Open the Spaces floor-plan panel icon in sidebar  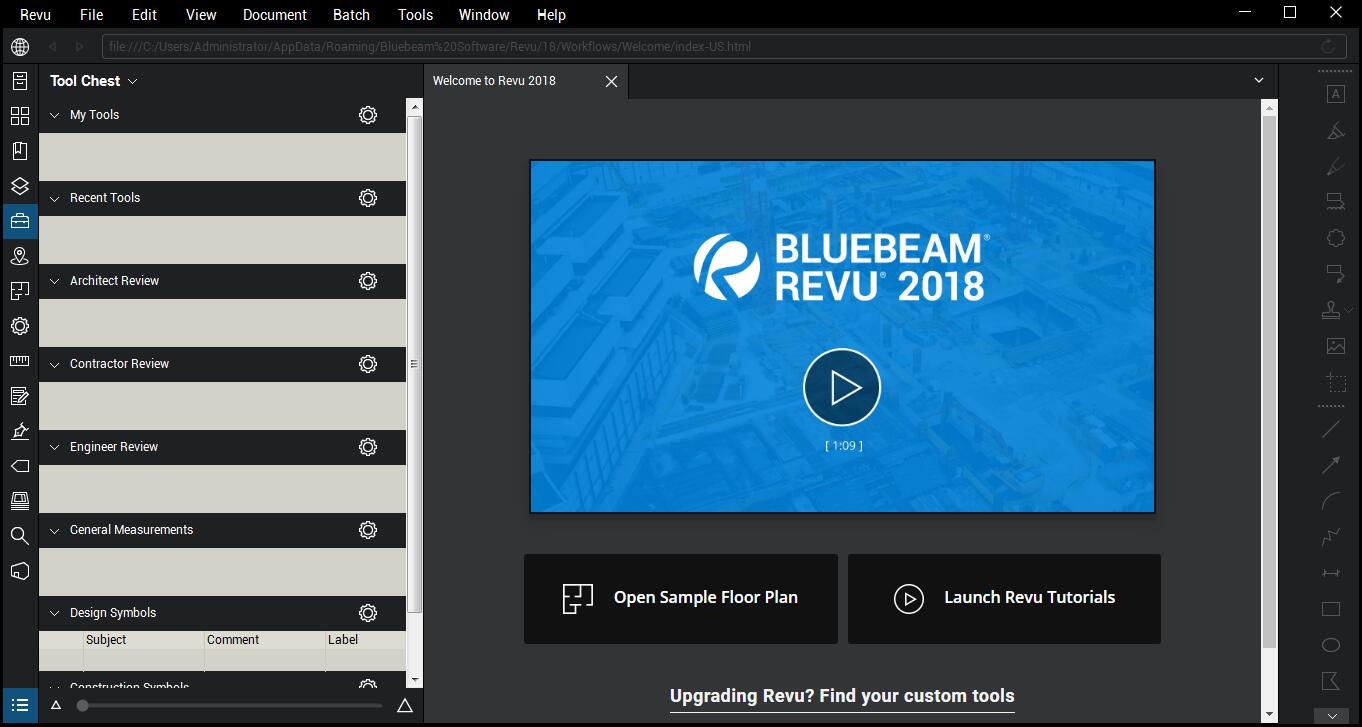[x=19, y=291]
